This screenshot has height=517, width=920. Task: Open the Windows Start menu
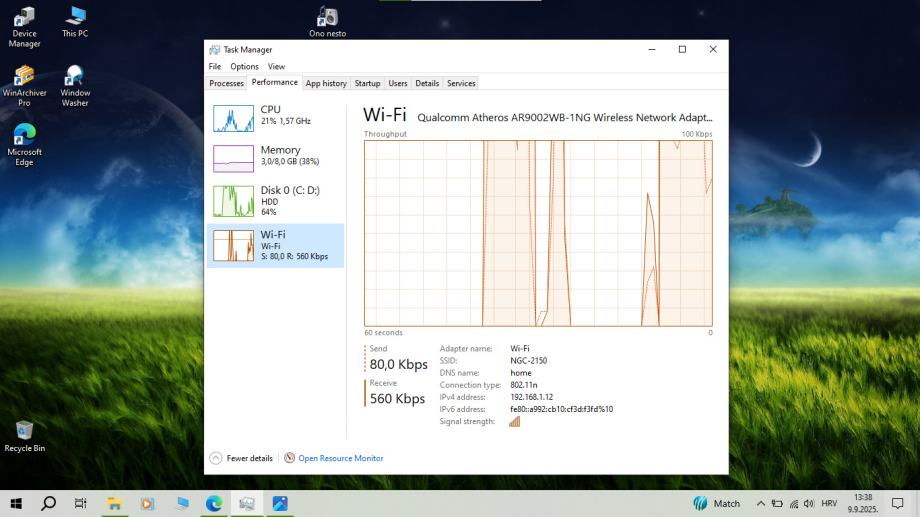click(x=16, y=504)
